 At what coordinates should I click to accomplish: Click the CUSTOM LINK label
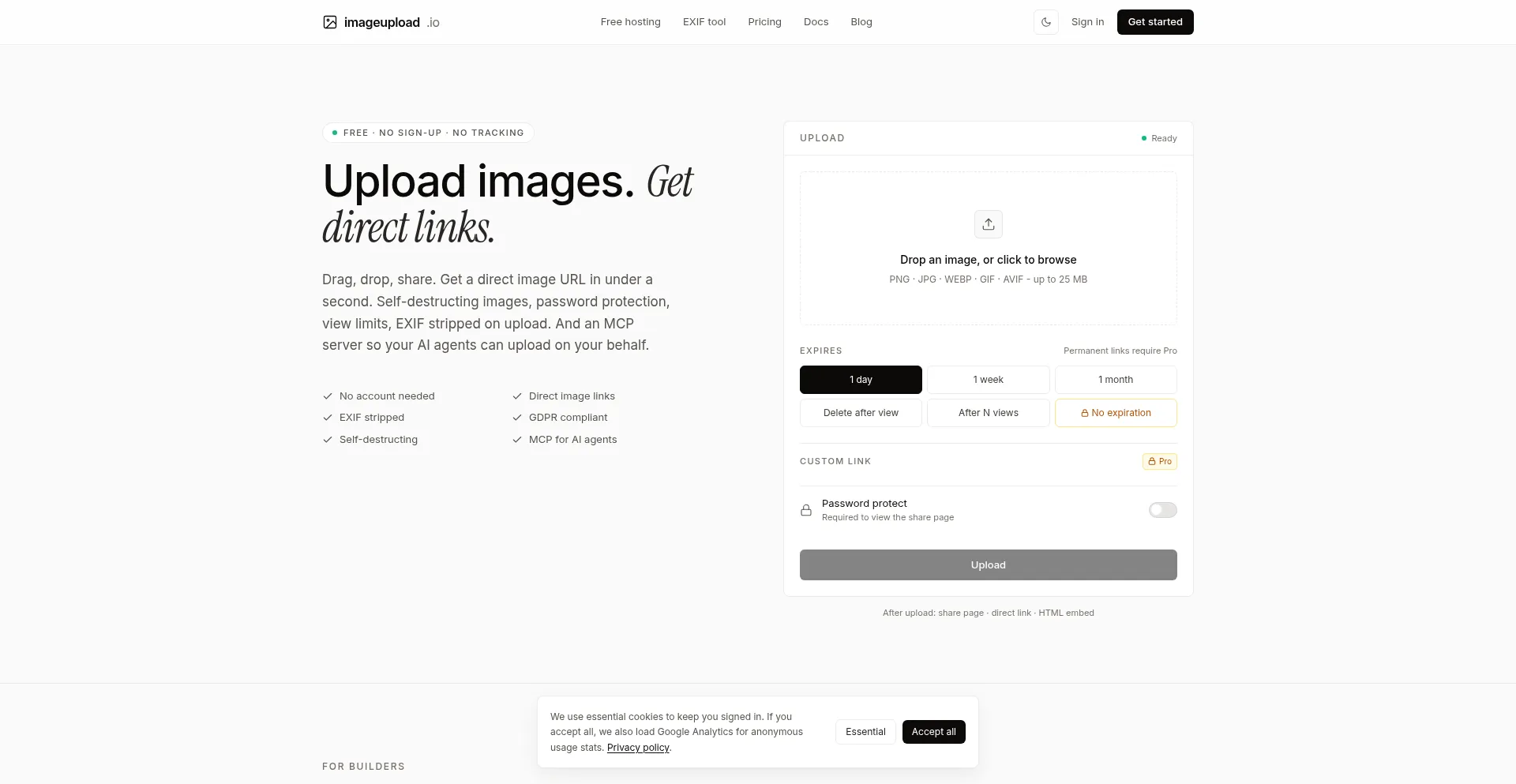click(835, 461)
